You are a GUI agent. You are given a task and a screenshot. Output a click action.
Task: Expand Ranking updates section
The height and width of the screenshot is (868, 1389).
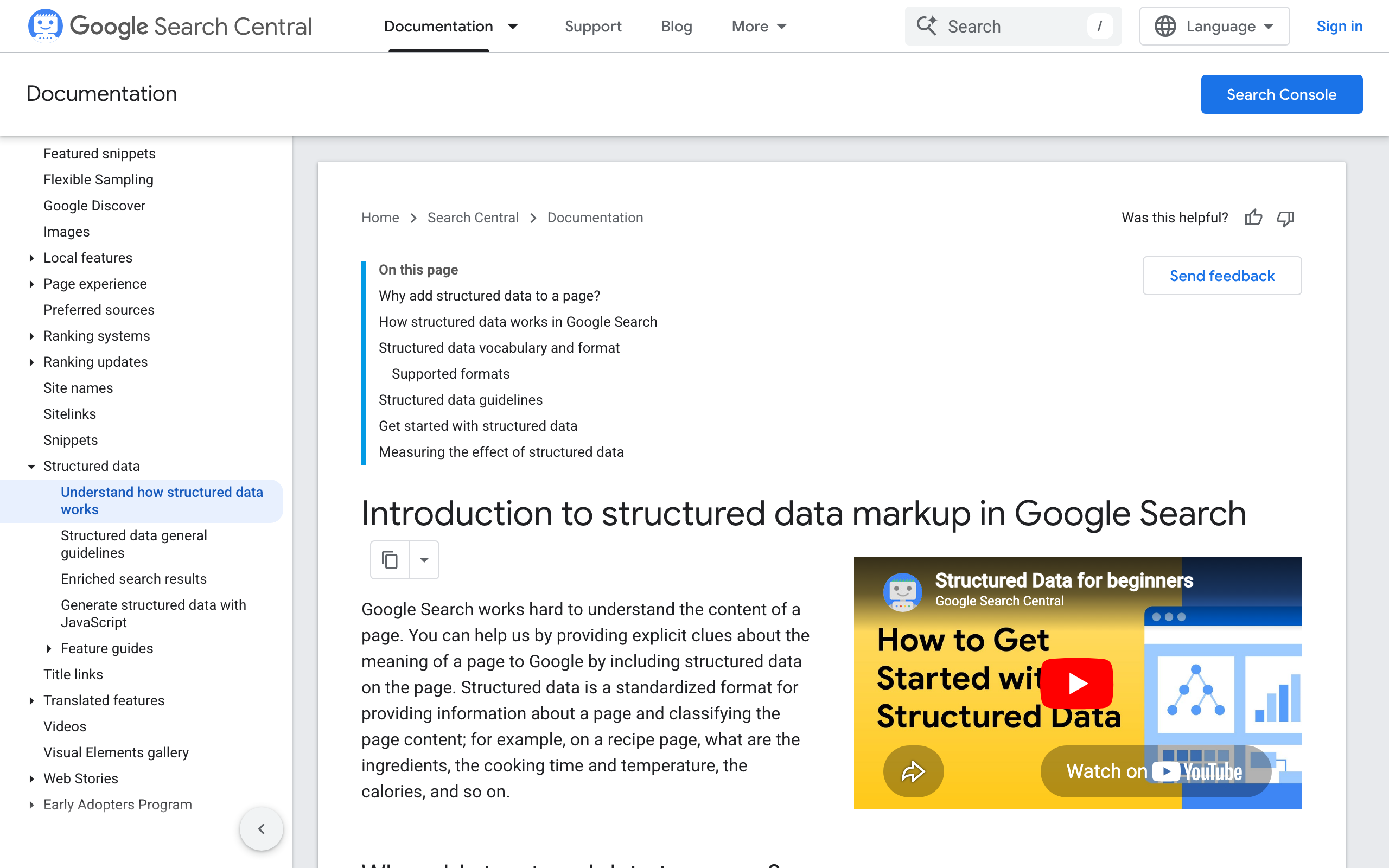(x=31, y=362)
